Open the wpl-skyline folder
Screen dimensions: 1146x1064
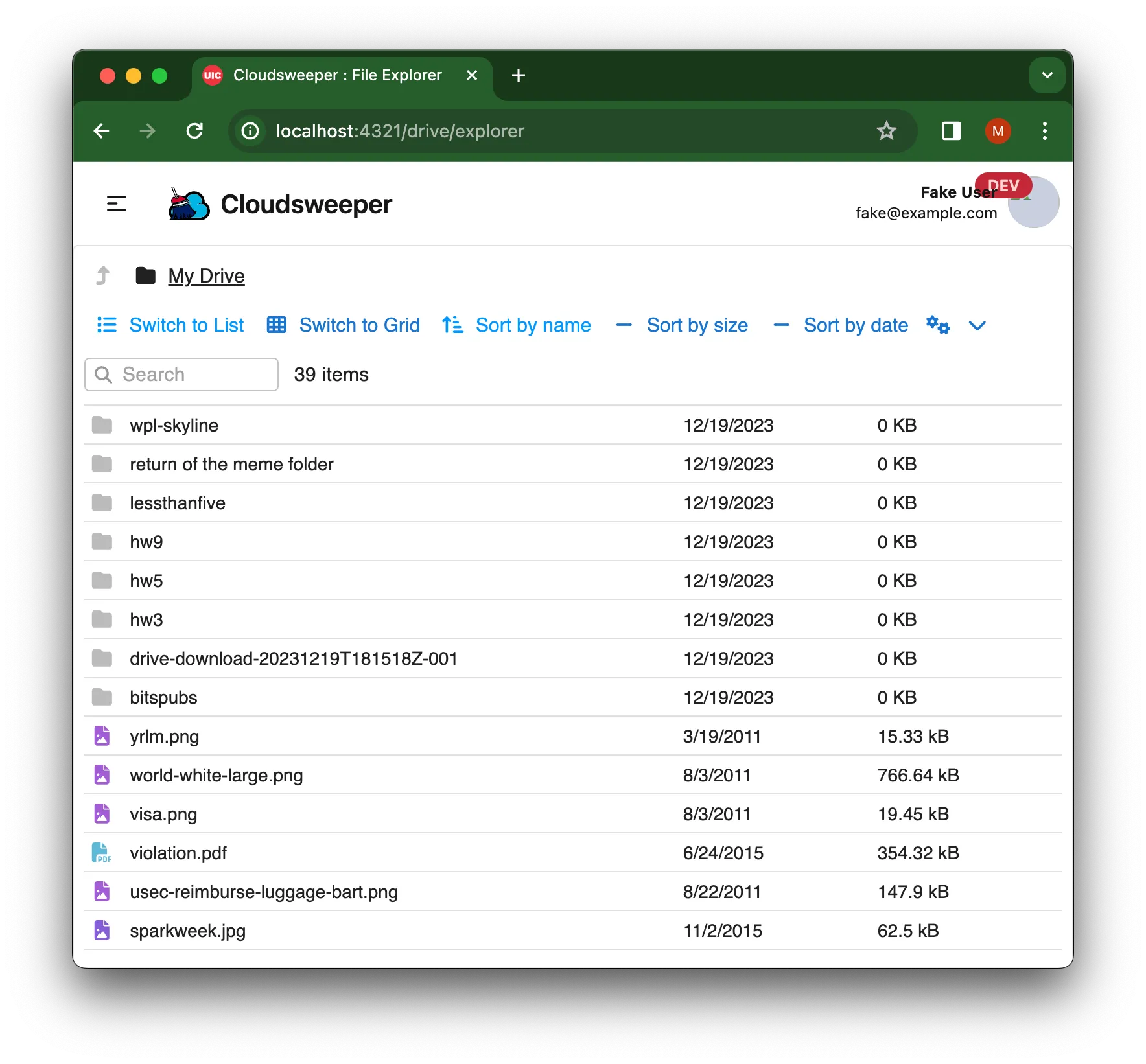point(174,425)
